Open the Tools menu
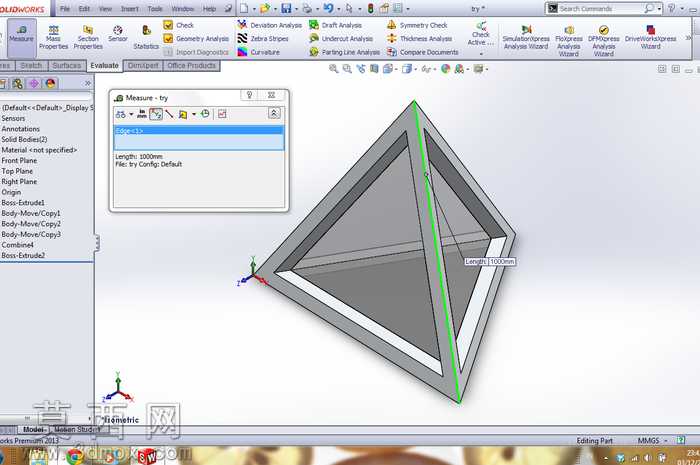This screenshot has width=700, height=465. coord(155,8)
